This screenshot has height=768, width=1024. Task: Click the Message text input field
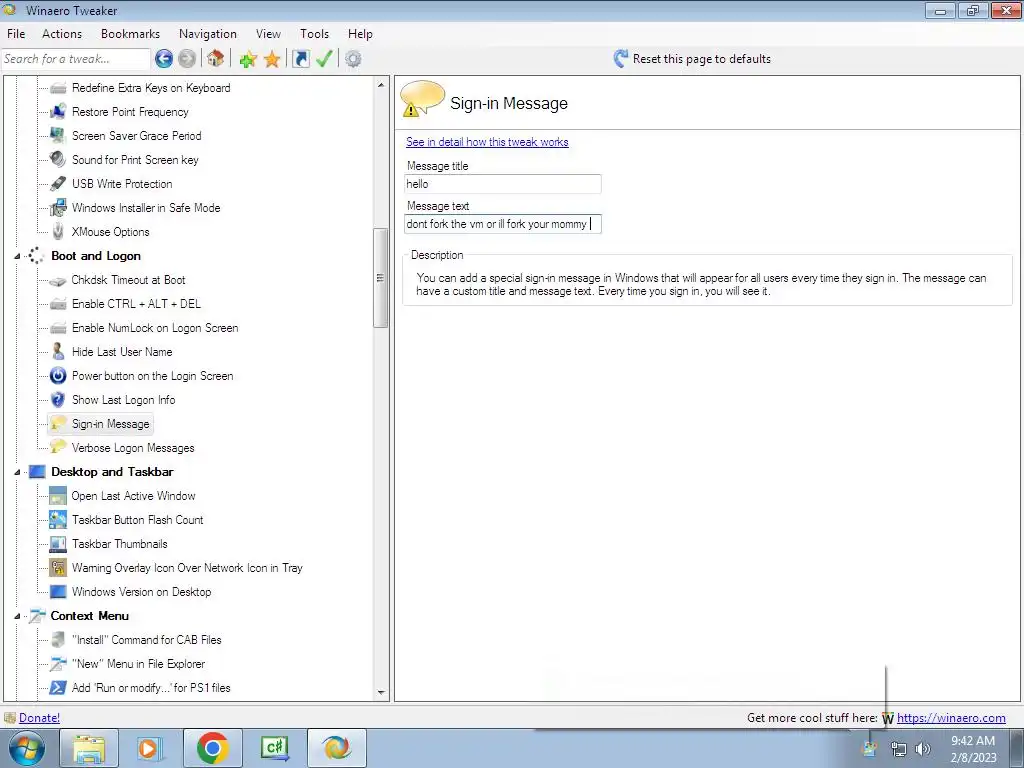click(502, 224)
